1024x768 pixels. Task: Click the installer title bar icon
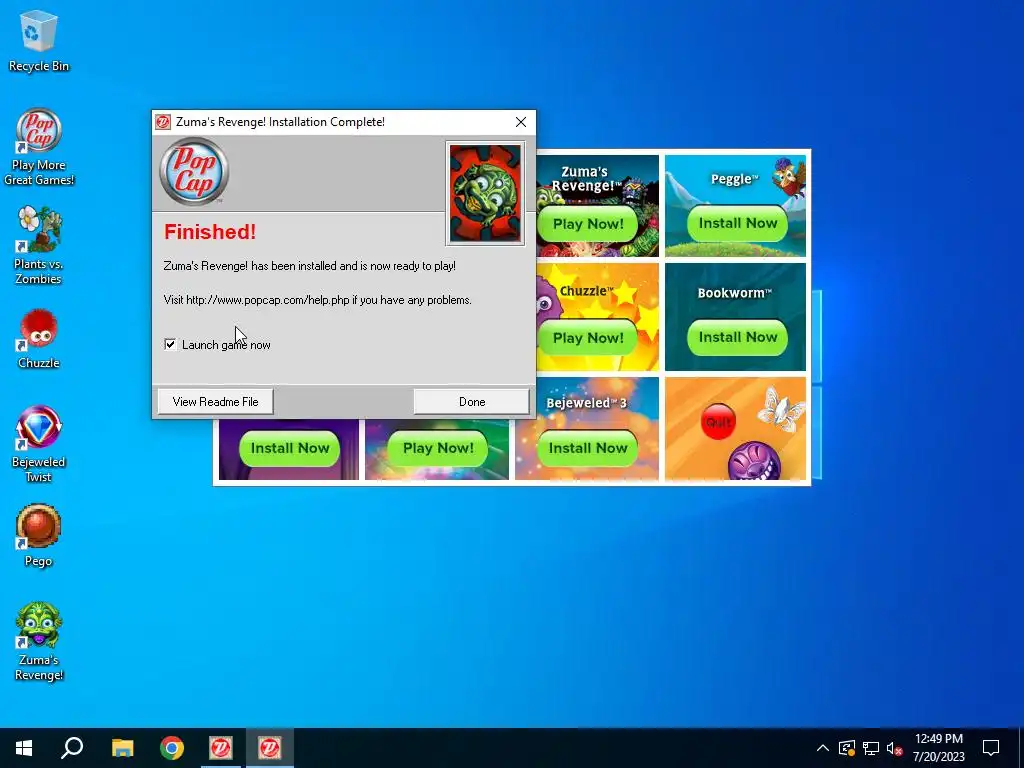click(x=163, y=122)
